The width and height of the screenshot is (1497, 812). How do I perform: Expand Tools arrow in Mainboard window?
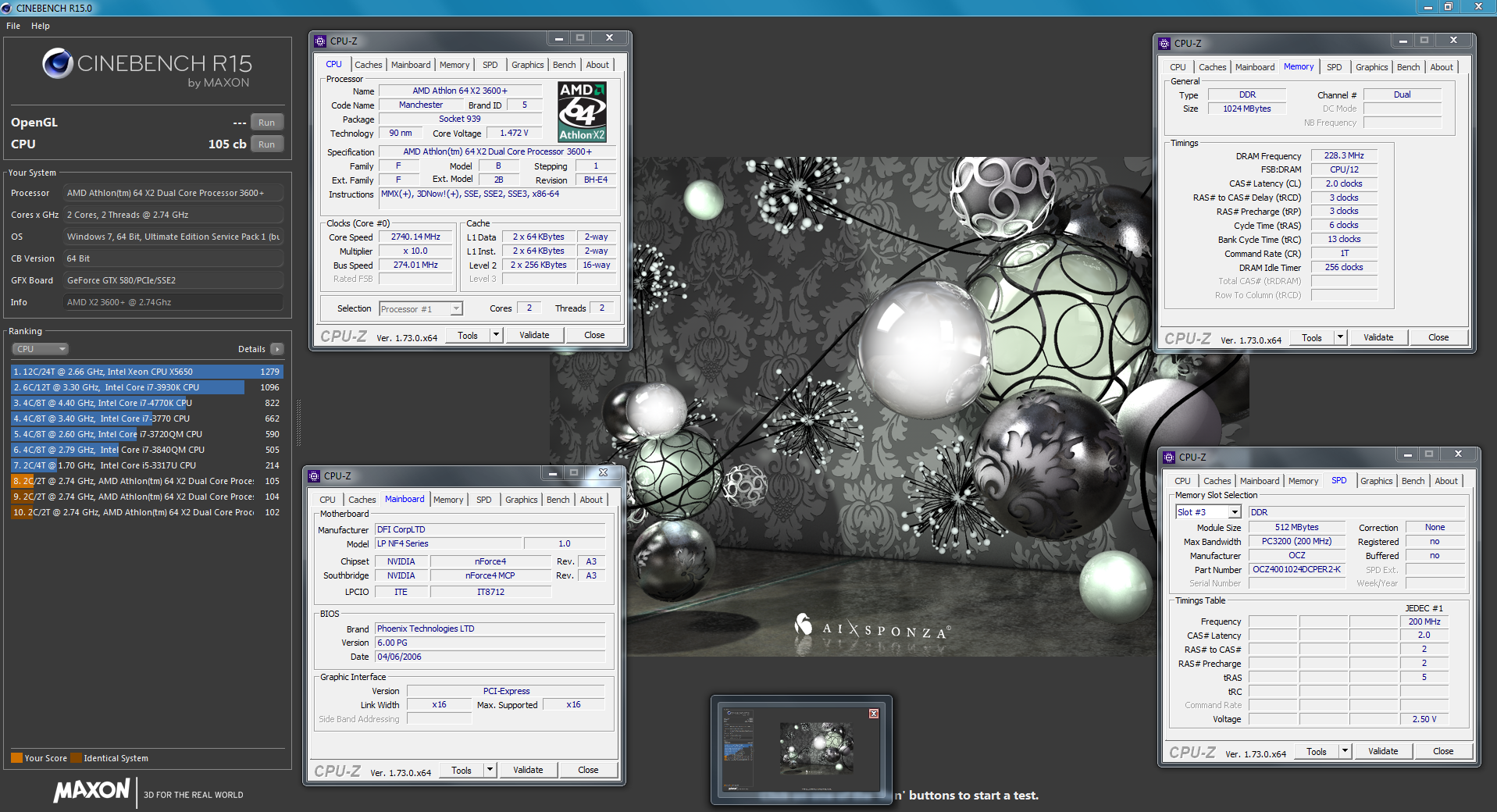490,770
